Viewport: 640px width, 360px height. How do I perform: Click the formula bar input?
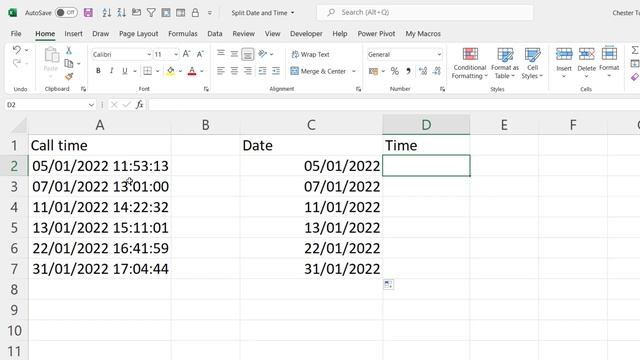pos(394,105)
